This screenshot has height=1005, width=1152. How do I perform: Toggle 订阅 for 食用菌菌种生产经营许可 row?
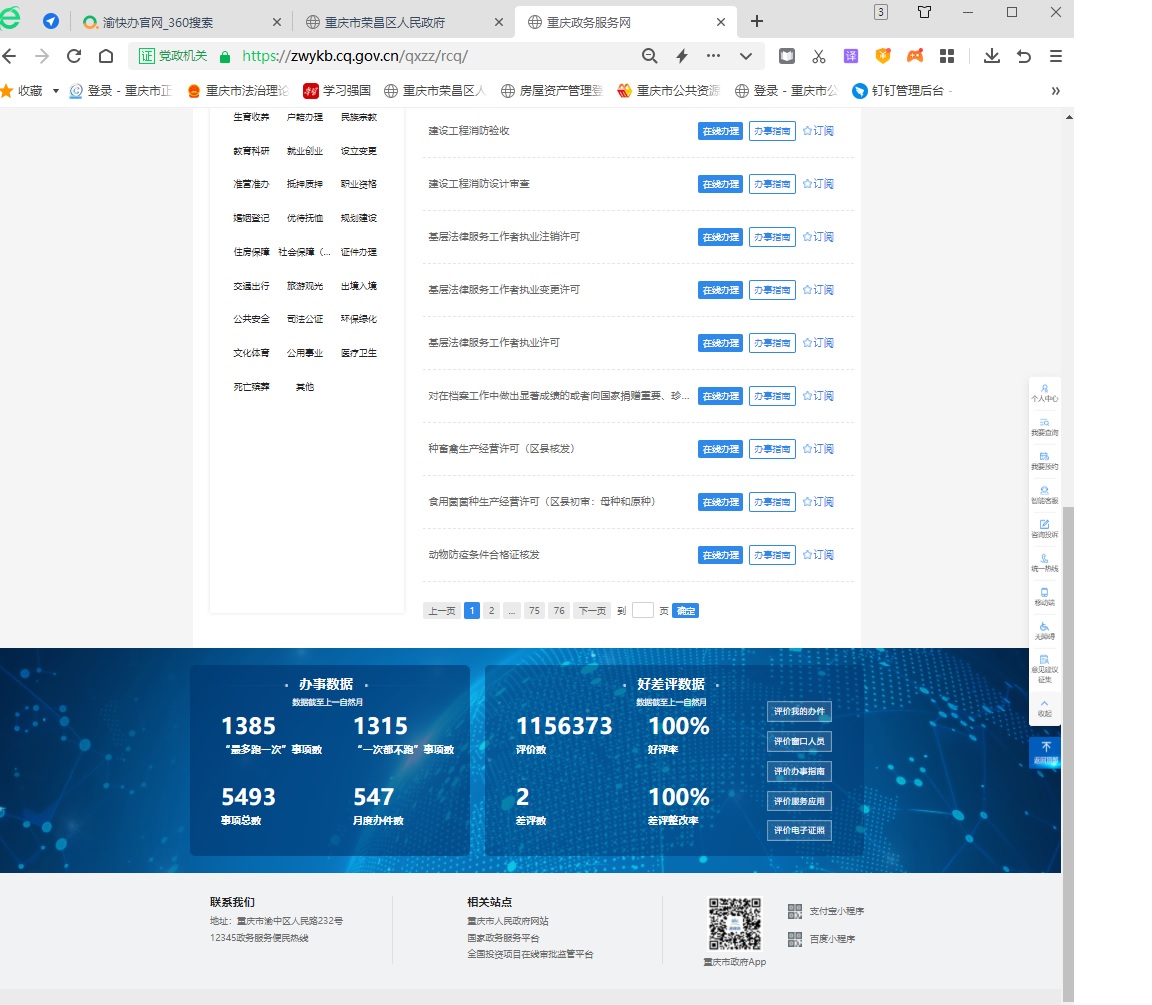click(x=818, y=502)
